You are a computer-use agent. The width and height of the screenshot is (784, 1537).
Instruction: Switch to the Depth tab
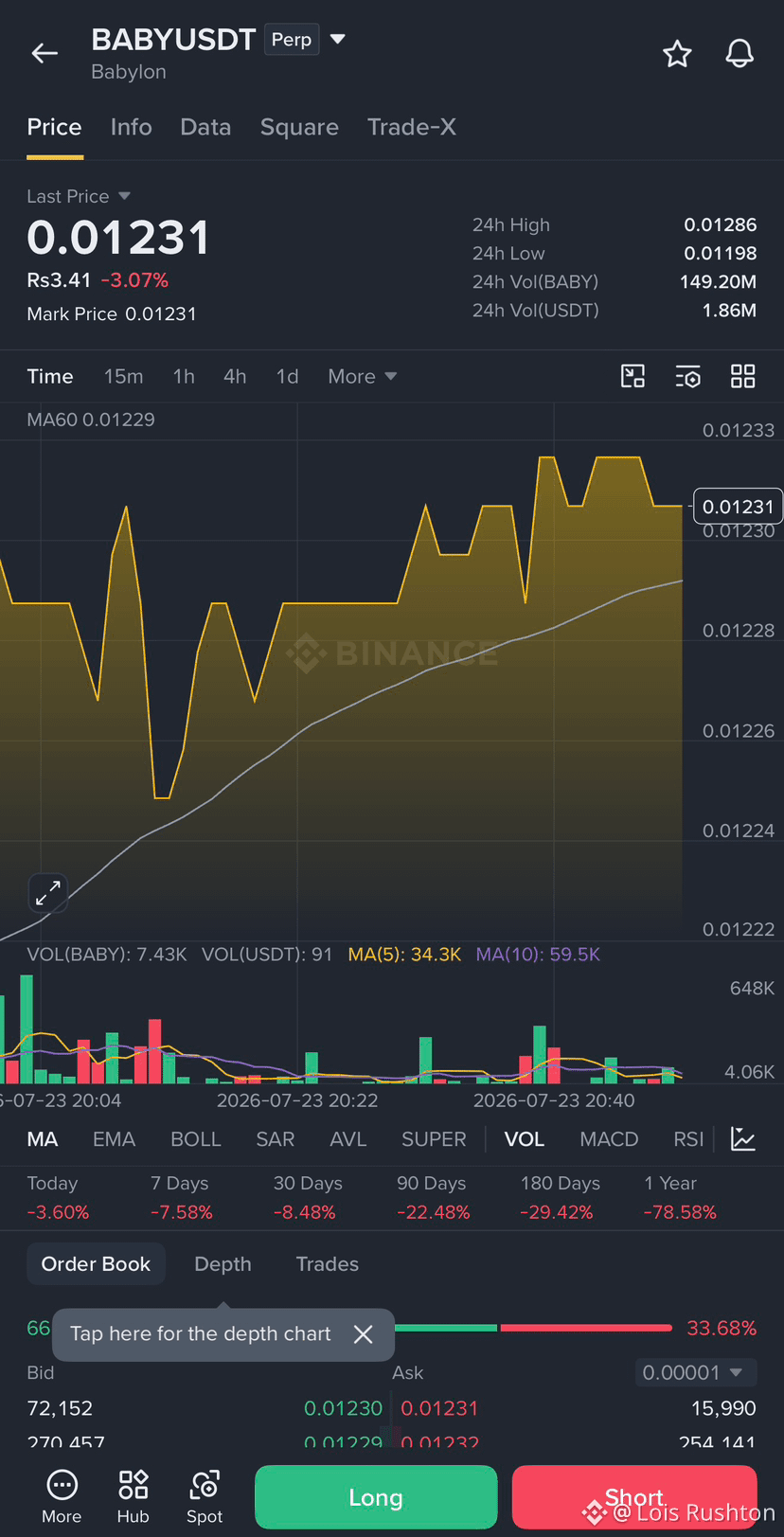[x=223, y=1264]
